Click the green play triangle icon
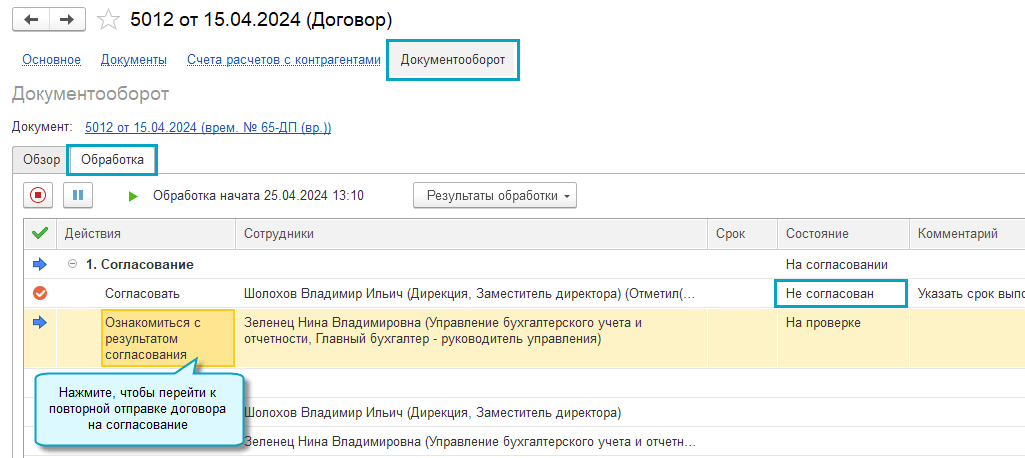Viewport: 1025px width, 458px height. (133, 196)
